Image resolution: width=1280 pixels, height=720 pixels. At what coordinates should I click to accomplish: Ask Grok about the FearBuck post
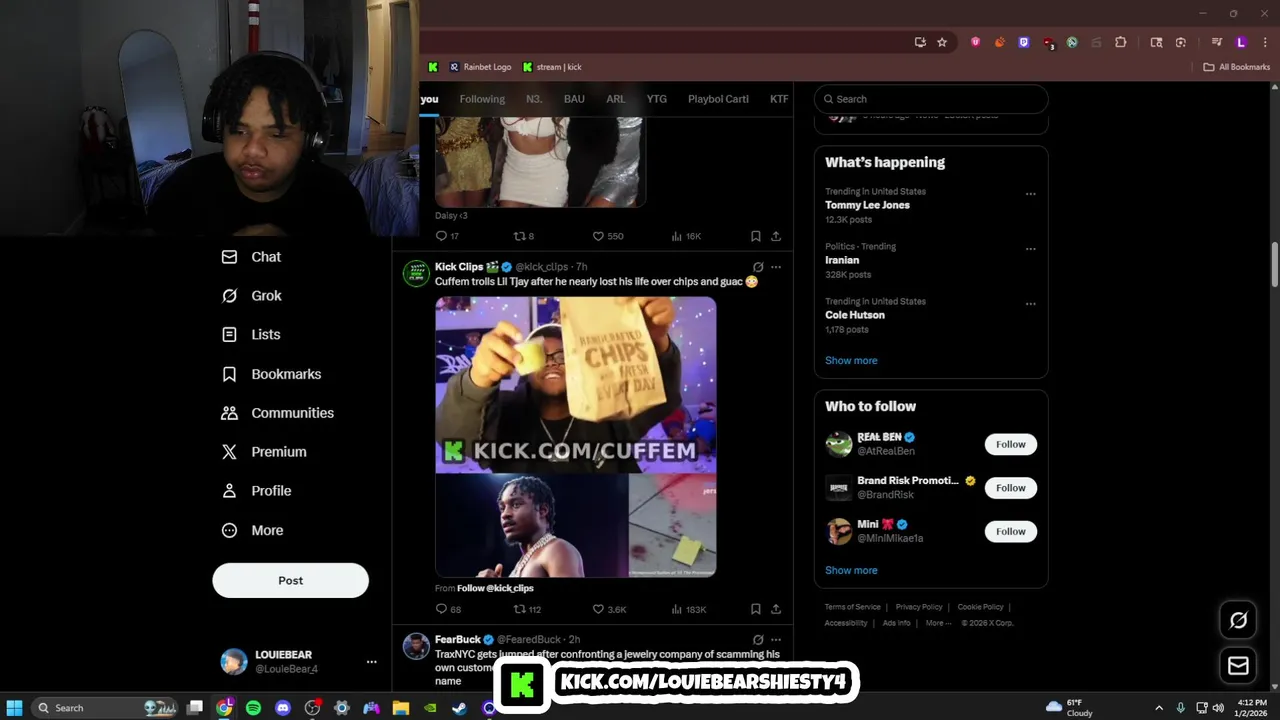tap(758, 640)
